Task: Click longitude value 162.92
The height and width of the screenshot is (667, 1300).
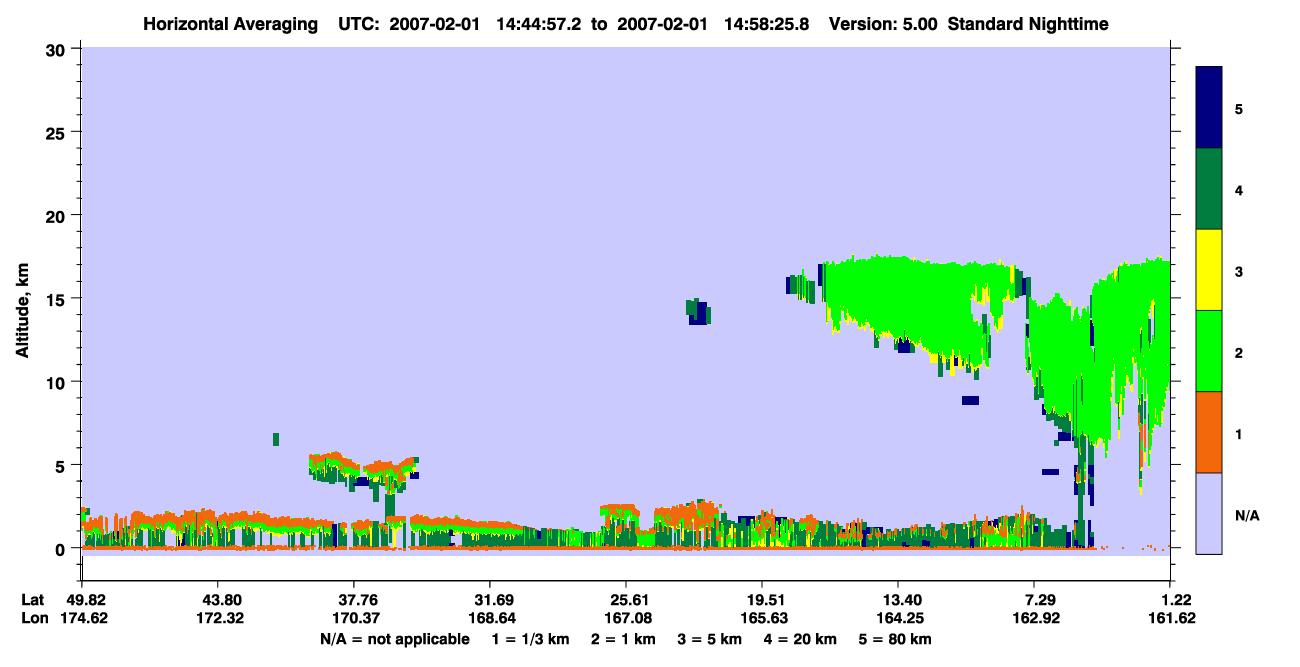Action: pos(1034,618)
